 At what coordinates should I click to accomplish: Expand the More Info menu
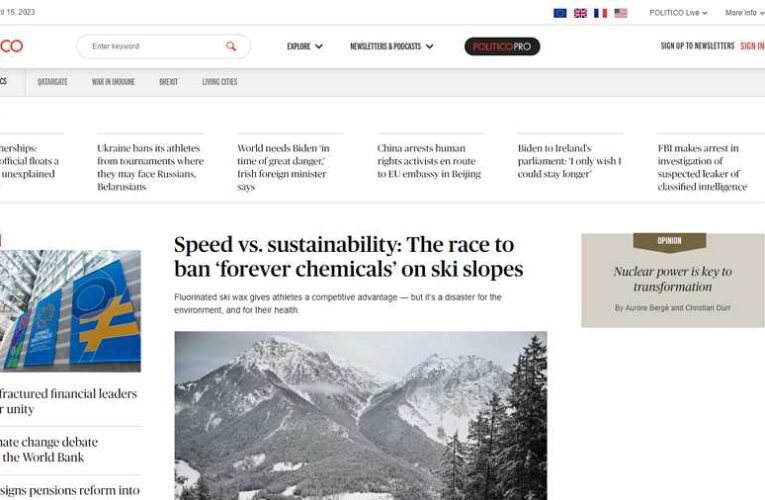745,13
